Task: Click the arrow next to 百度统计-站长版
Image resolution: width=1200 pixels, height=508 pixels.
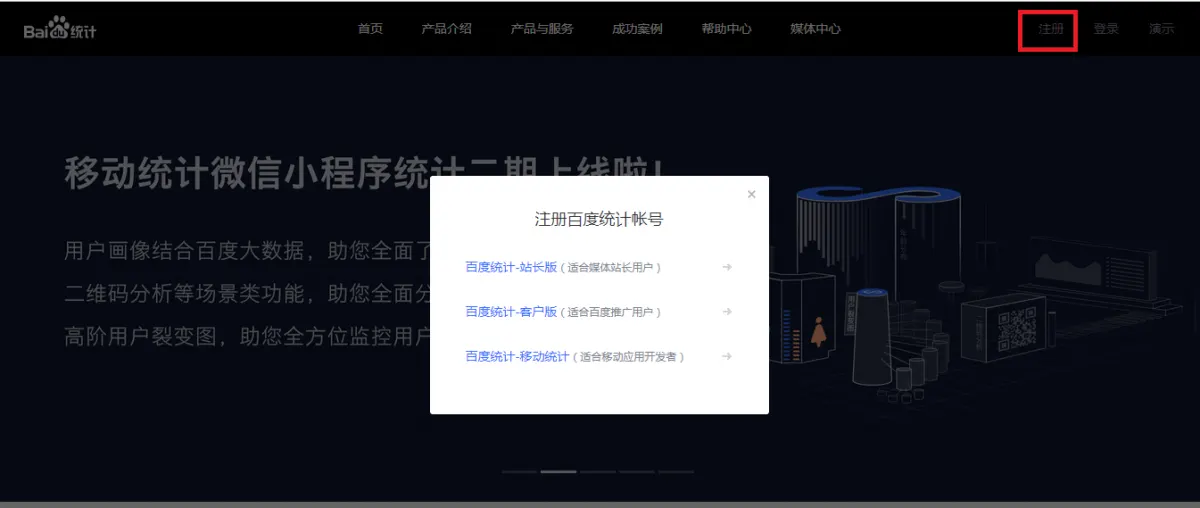Action: (x=727, y=267)
